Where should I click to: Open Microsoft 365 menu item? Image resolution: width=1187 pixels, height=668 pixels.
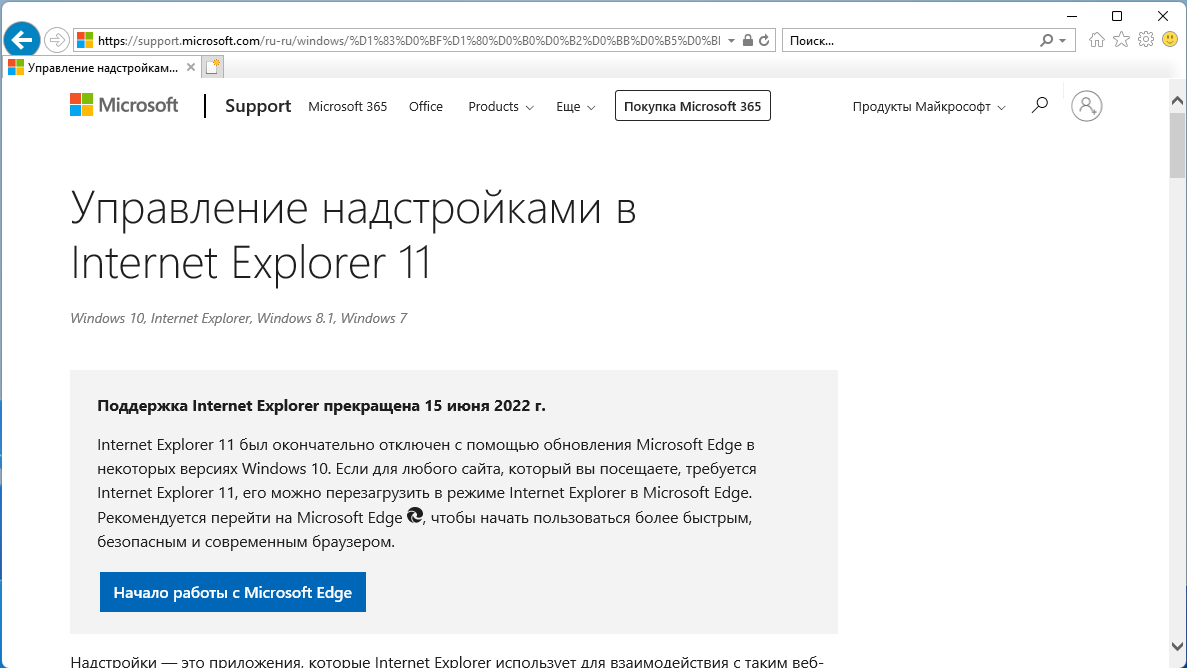point(347,107)
